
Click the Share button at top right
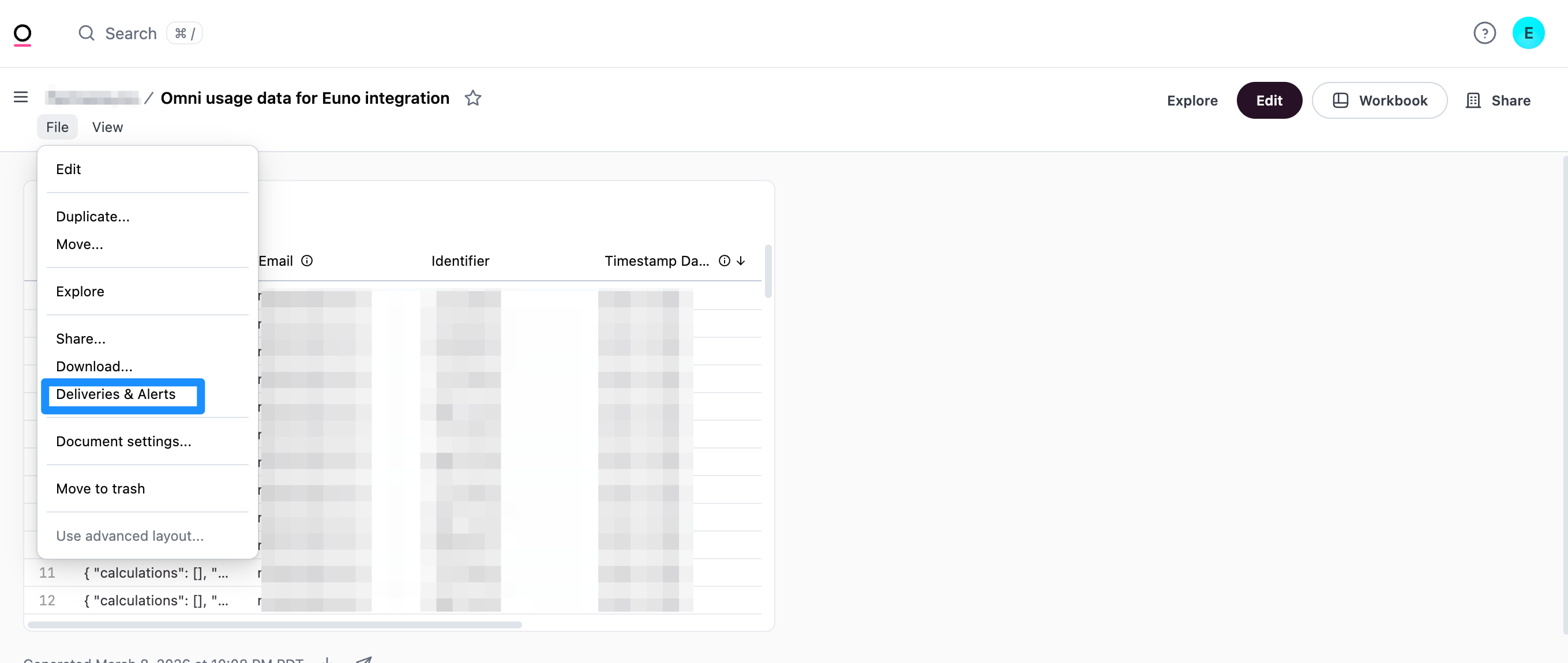1498,100
